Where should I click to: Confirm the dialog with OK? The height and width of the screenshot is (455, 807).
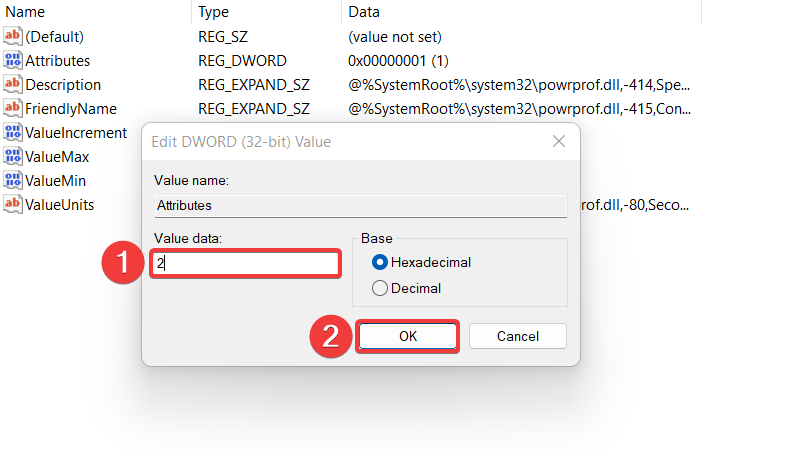click(408, 336)
